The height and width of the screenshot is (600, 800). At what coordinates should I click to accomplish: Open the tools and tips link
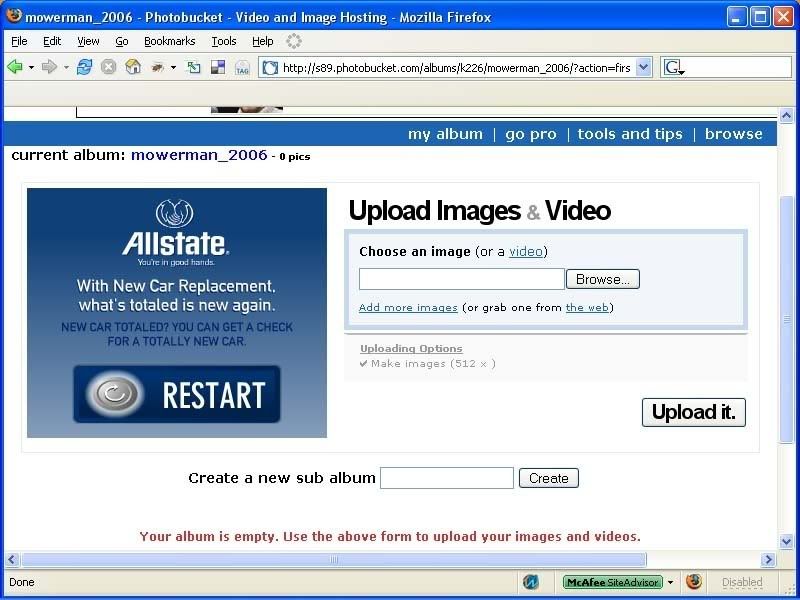click(x=630, y=134)
